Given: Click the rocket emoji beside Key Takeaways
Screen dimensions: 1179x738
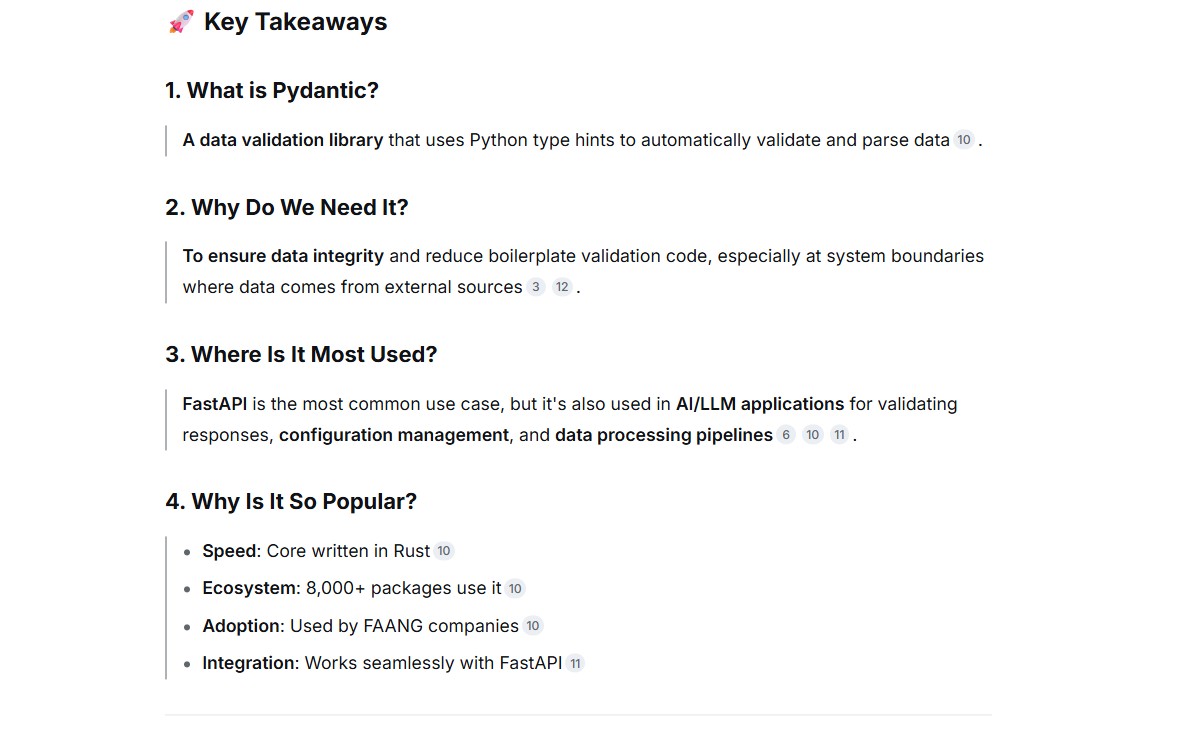Looking at the screenshot, I should click(x=180, y=22).
